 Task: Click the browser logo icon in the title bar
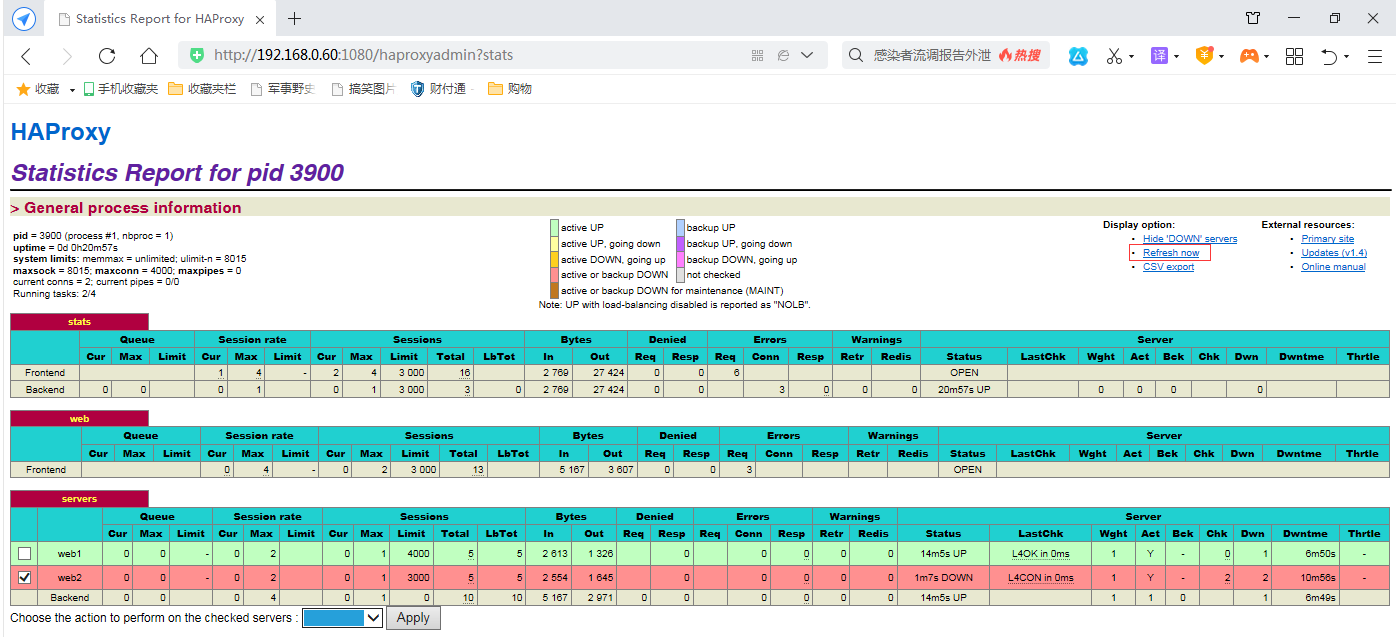pos(24,19)
